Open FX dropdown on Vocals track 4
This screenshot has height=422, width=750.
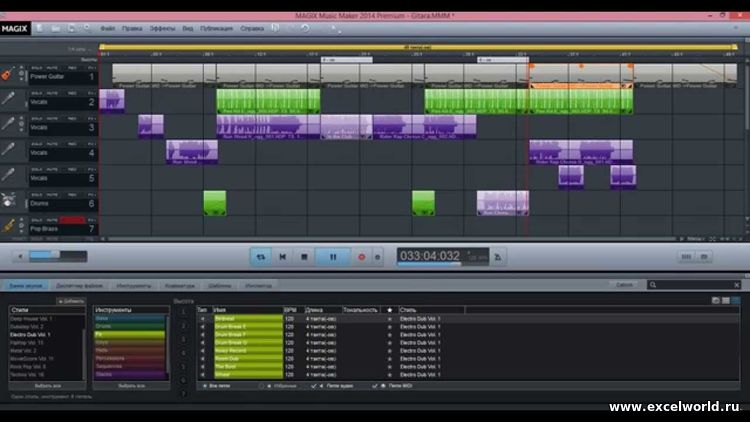[x=92, y=144]
